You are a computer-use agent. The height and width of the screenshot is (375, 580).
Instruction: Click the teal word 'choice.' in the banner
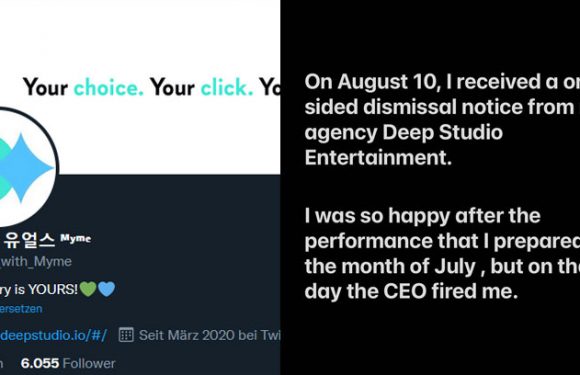(x=108, y=87)
